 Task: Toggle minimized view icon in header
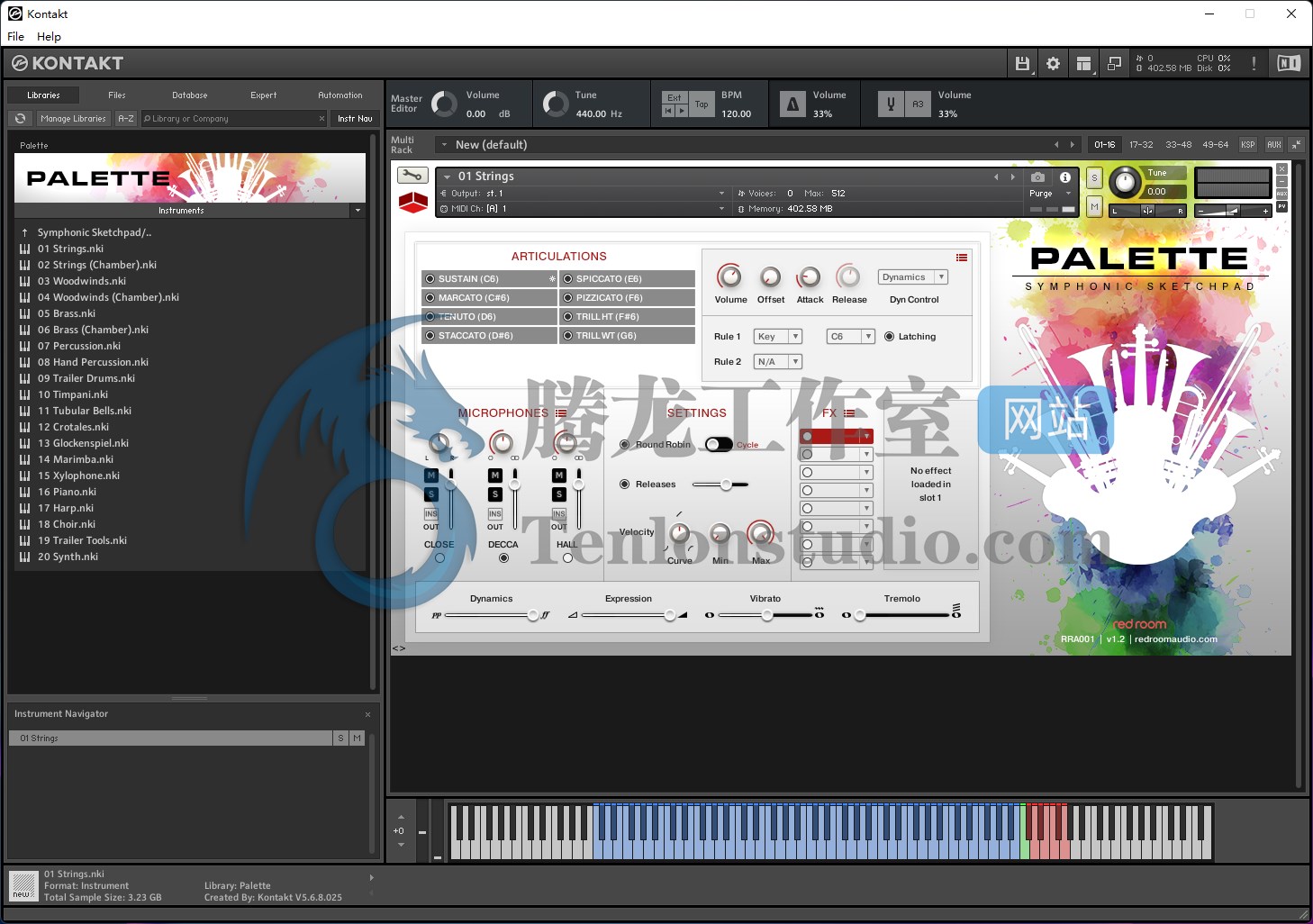click(x=1114, y=63)
